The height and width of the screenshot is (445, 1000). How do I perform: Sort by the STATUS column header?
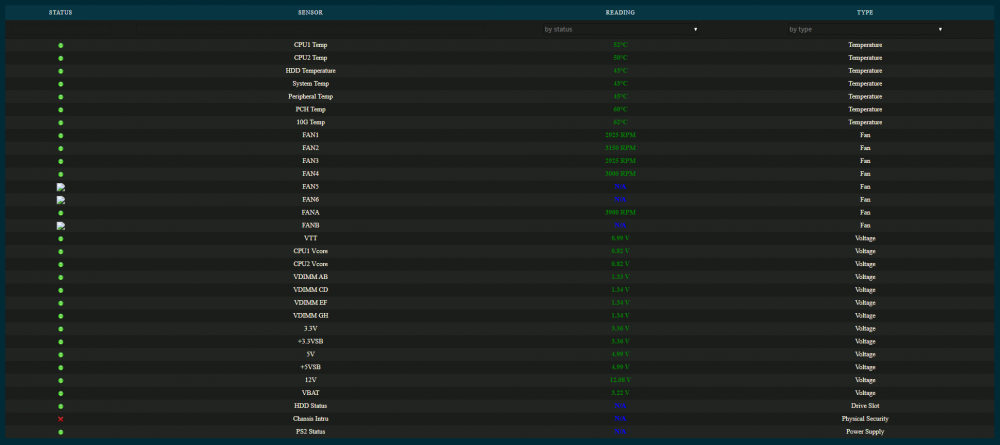pos(61,13)
